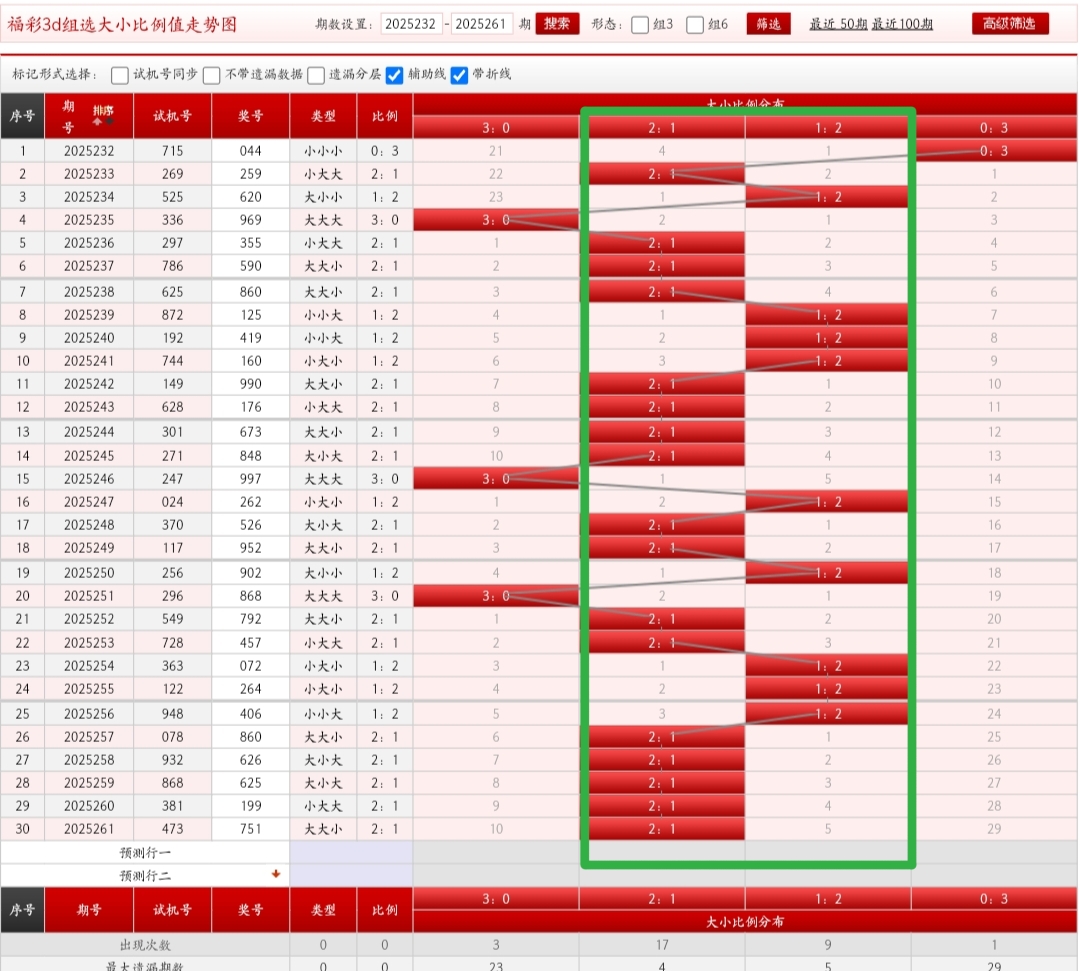This screenshot has width=1080, height=971.
Task: Tick the 不带遗漏数据 checkbox
Action: click(x=212, y=75)
